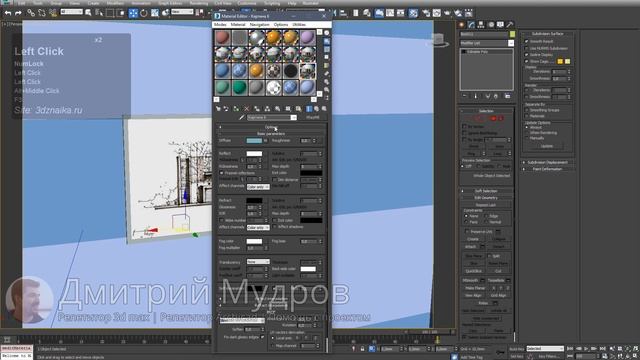
Task: Enable Fresnel reflections checkbox
Action: (222, 173)
